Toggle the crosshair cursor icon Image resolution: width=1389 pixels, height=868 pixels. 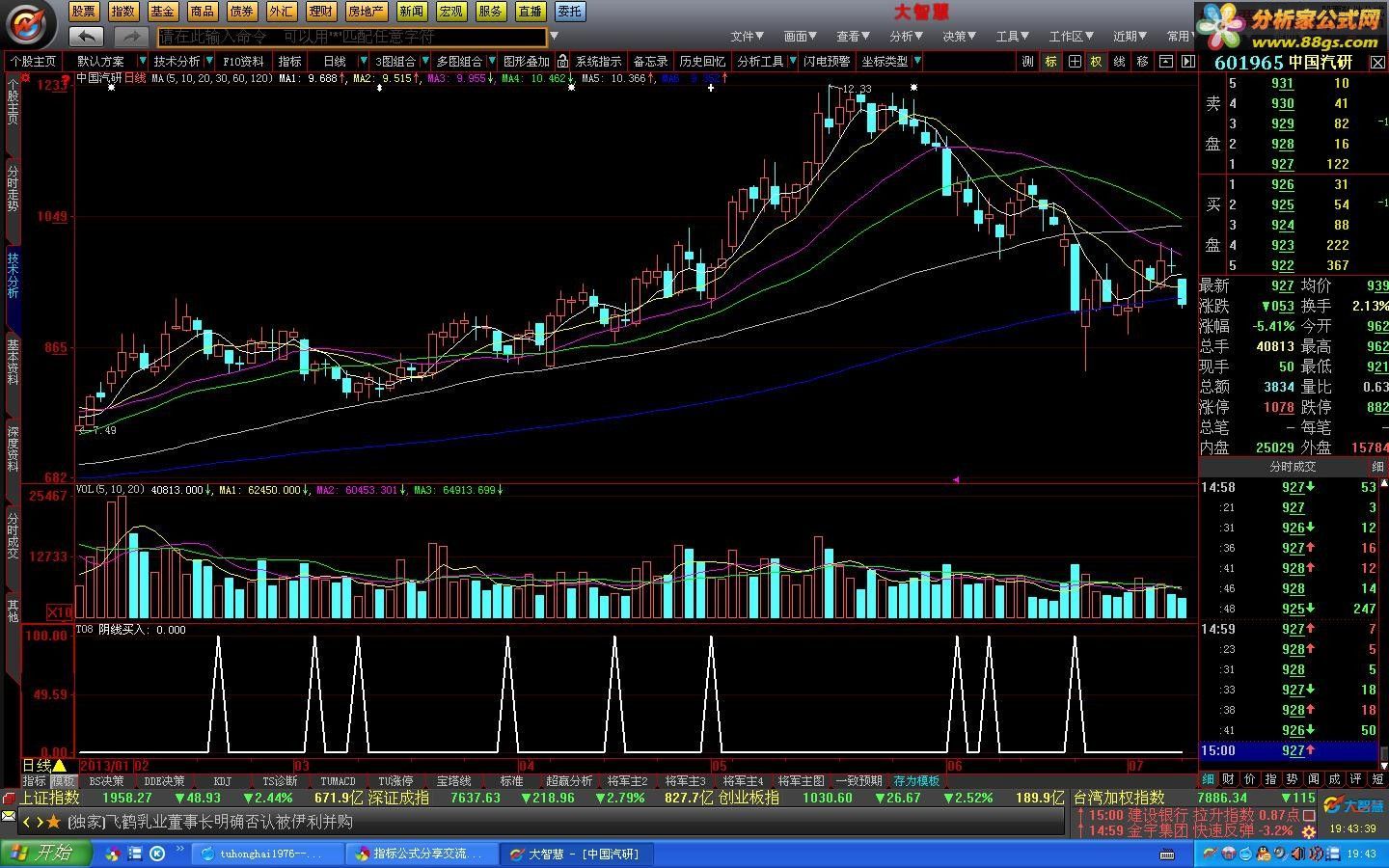click(1074, 61)
